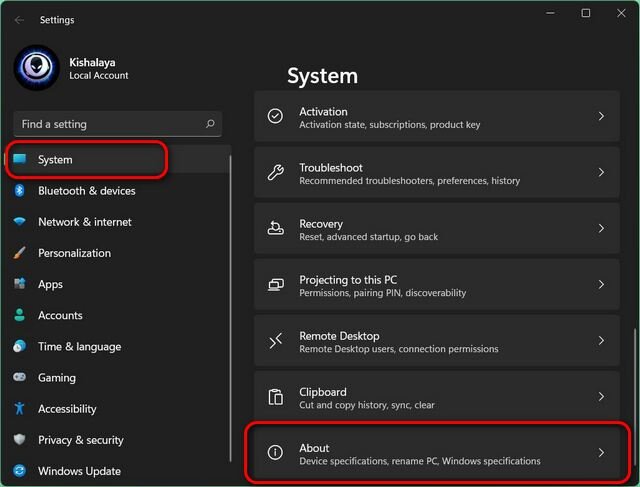Click the search magnifier icon
This screenshot has width=640, height=487.
(210, 124)
